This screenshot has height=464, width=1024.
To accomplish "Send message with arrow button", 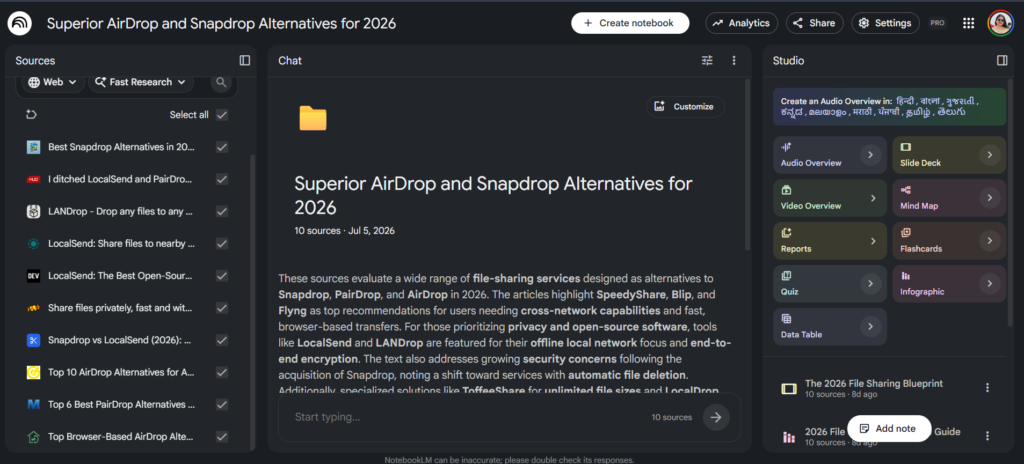I will (x=716, y=417).
